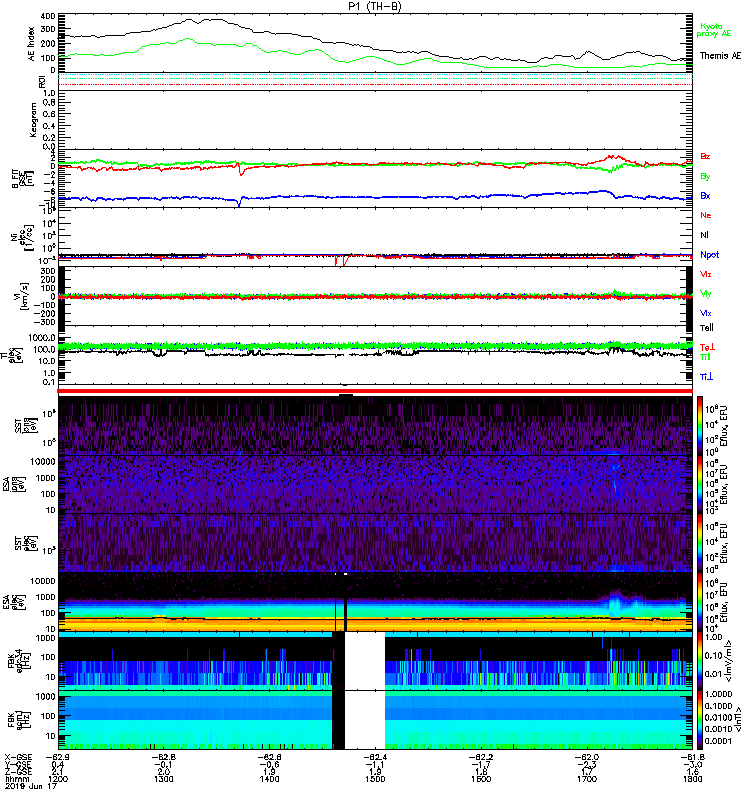The image size is (750, 800).
Task: Click the 1600 time label
Action: click(x=481, y=779)
